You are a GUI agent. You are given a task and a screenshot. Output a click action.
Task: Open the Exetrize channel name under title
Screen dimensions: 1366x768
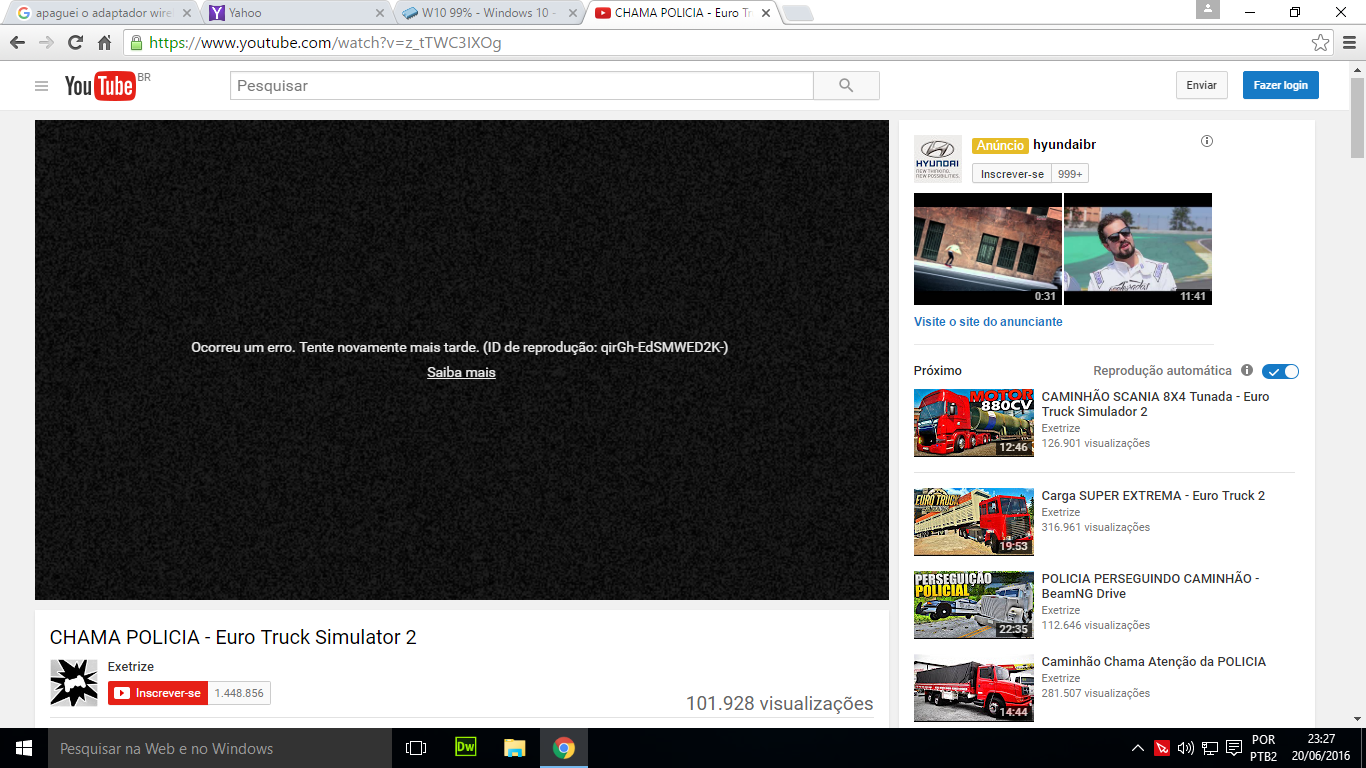(131, 667)
